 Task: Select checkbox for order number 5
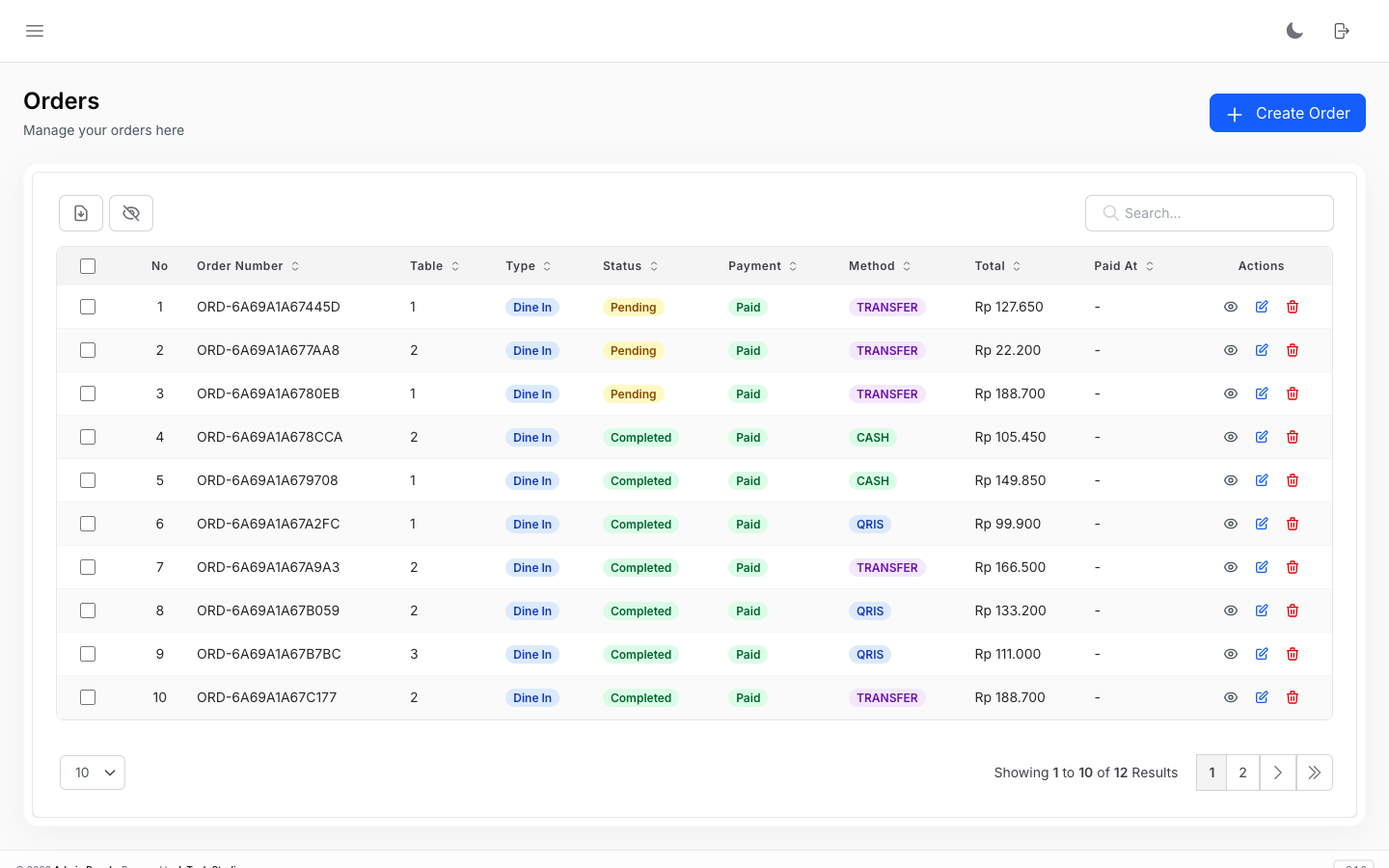coord(88,480)
